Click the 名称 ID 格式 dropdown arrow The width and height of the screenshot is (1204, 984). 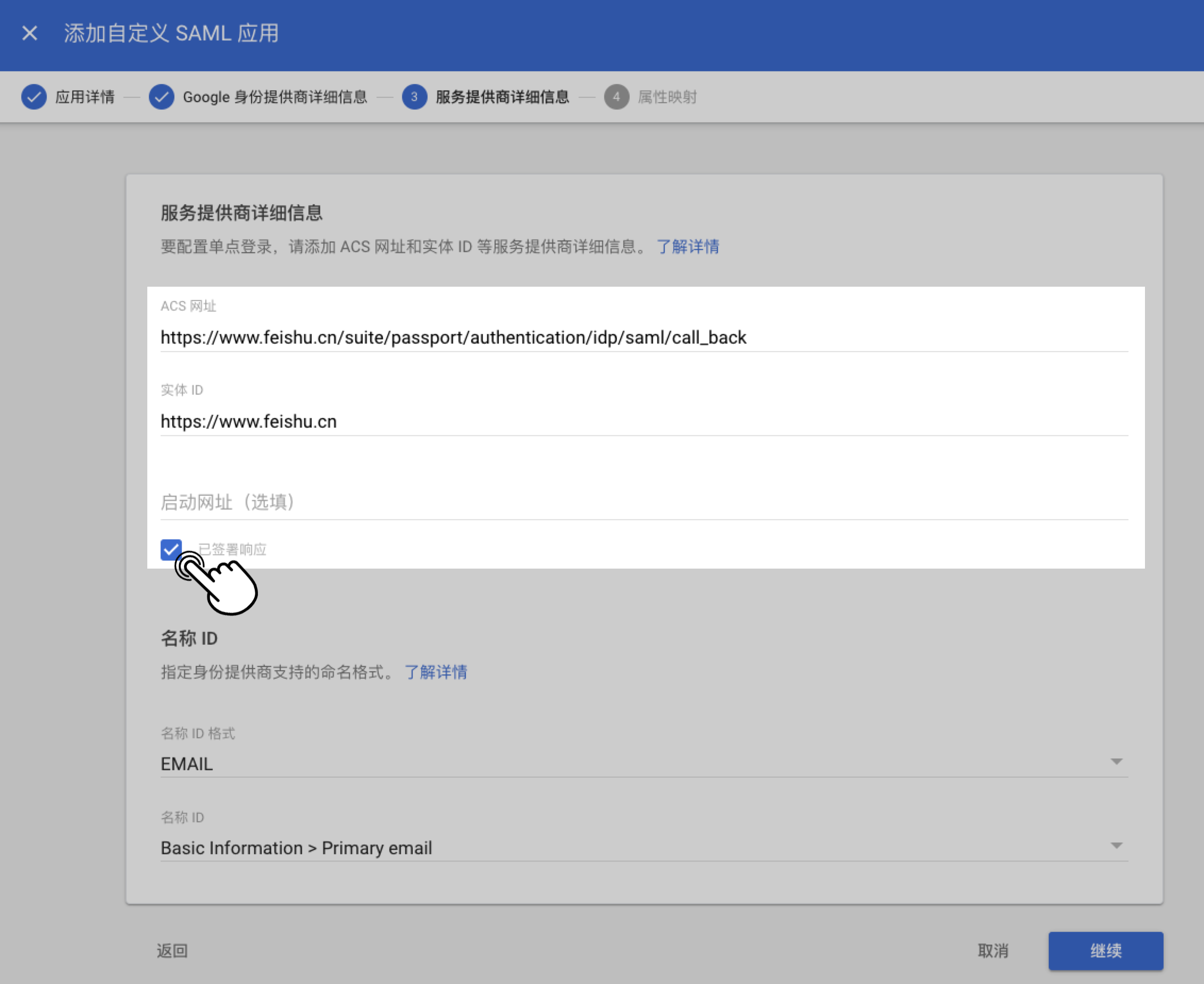click(1116, 761)
